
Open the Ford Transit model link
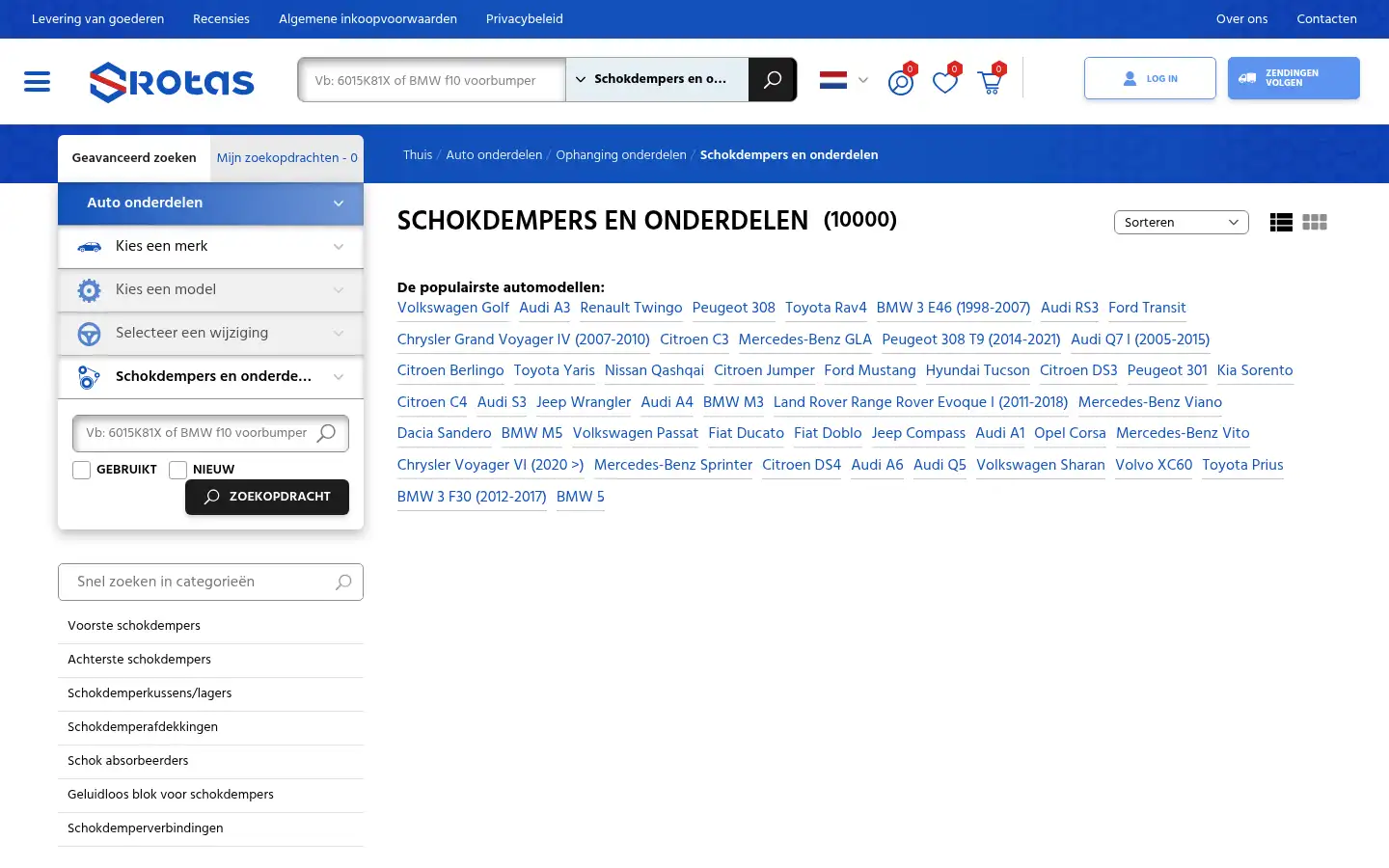tap(1147, 309)
